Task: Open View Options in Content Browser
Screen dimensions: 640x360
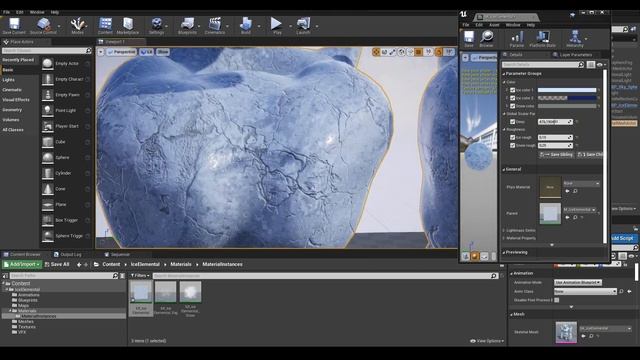Action: pos(487,341)
